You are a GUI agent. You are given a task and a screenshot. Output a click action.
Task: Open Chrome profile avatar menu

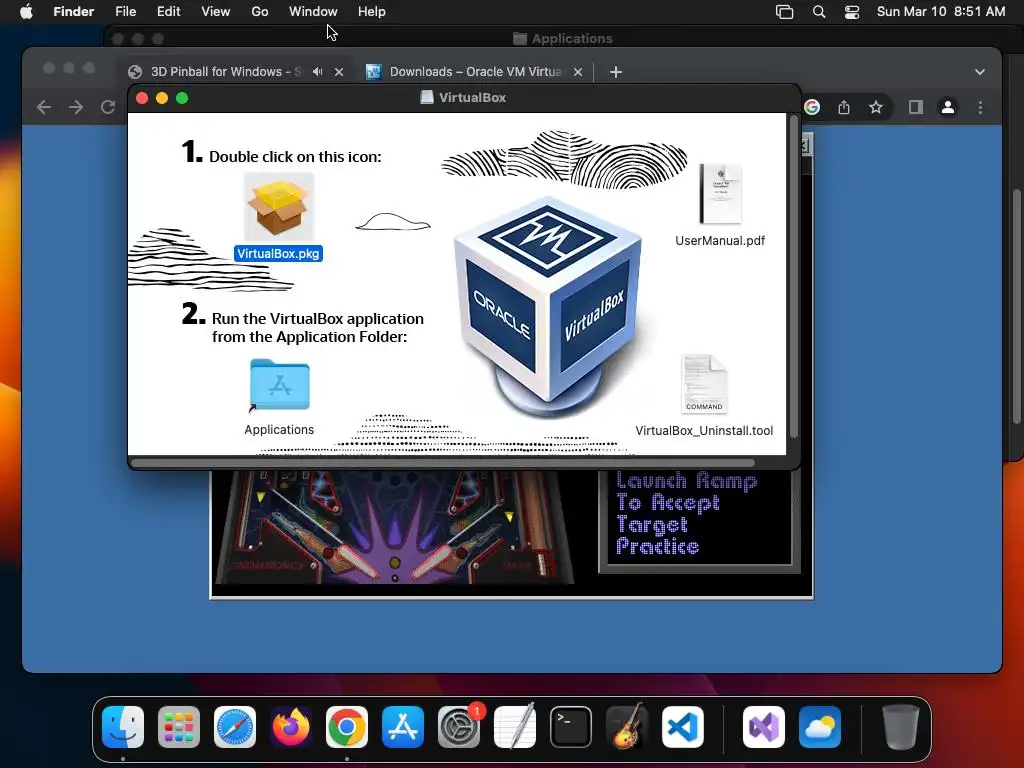pyautogui.click(x=948, y=107)
